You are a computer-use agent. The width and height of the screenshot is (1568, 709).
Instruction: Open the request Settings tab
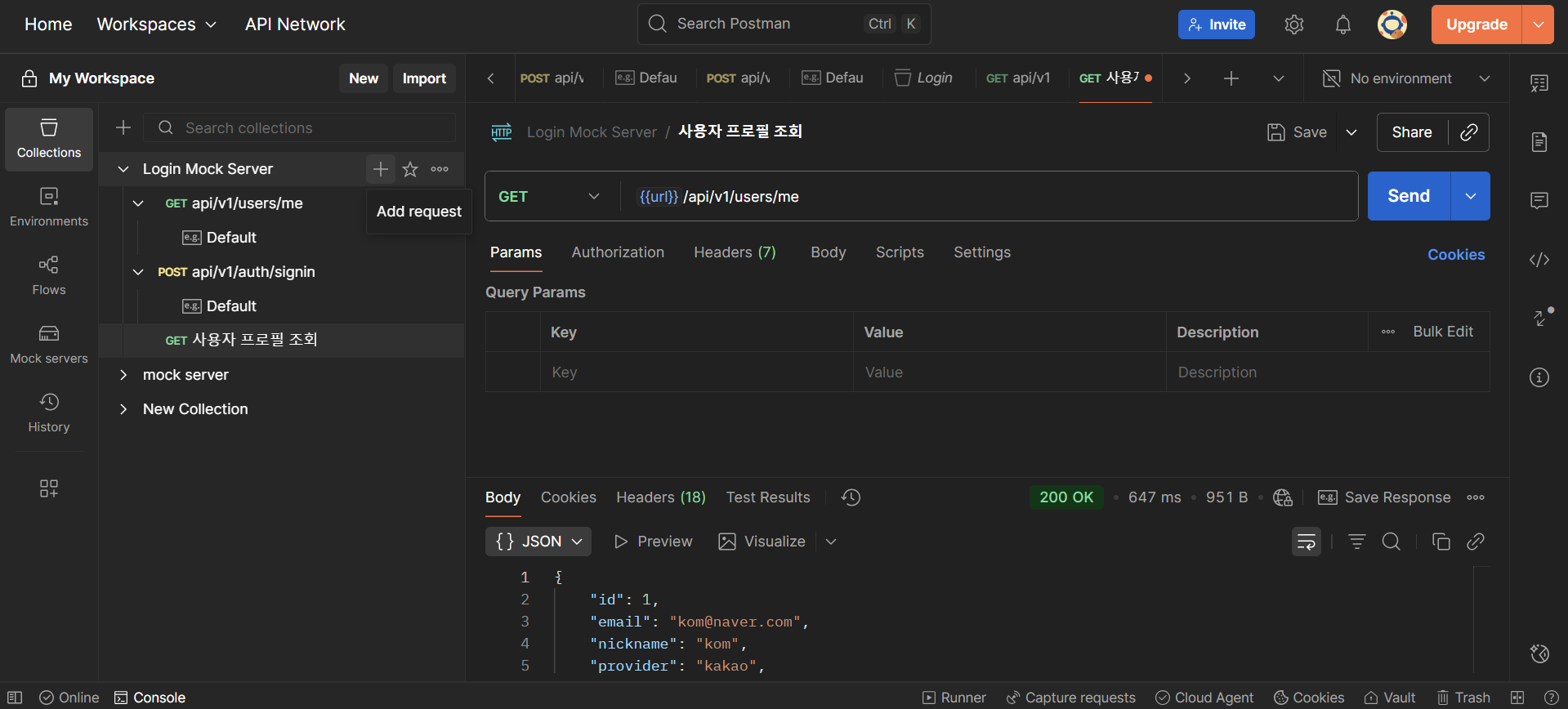pyautogui.click(x=982, y=252)
